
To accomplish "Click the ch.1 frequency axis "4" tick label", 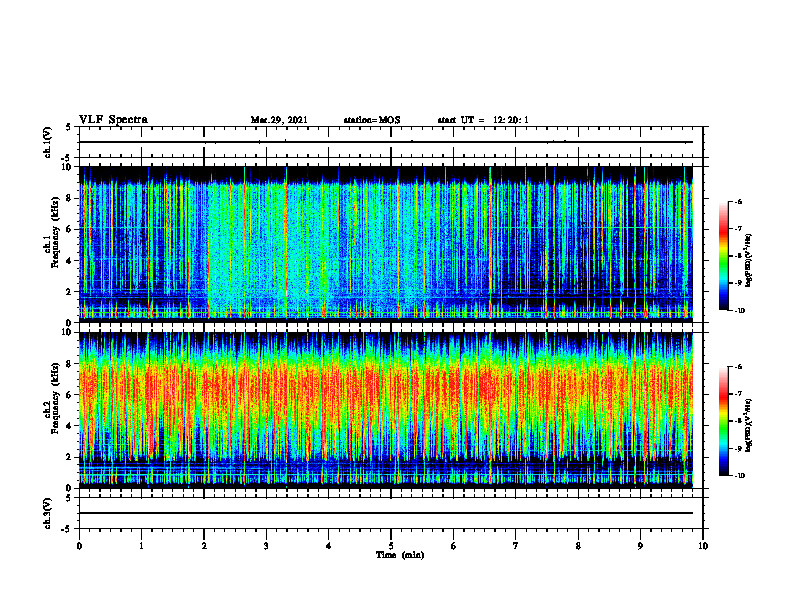I will [70, 261].
